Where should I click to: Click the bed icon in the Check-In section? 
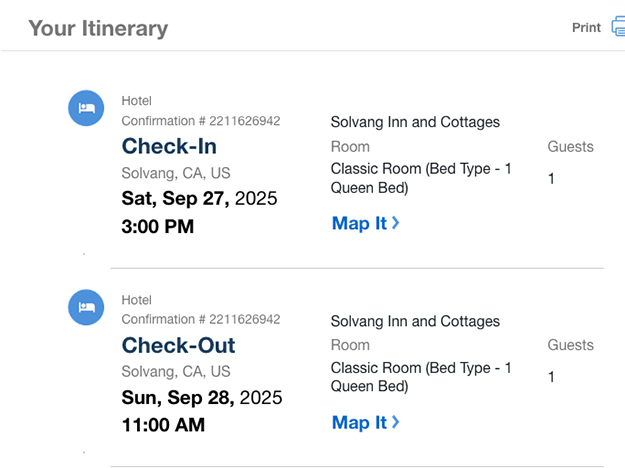coord(86,110)
